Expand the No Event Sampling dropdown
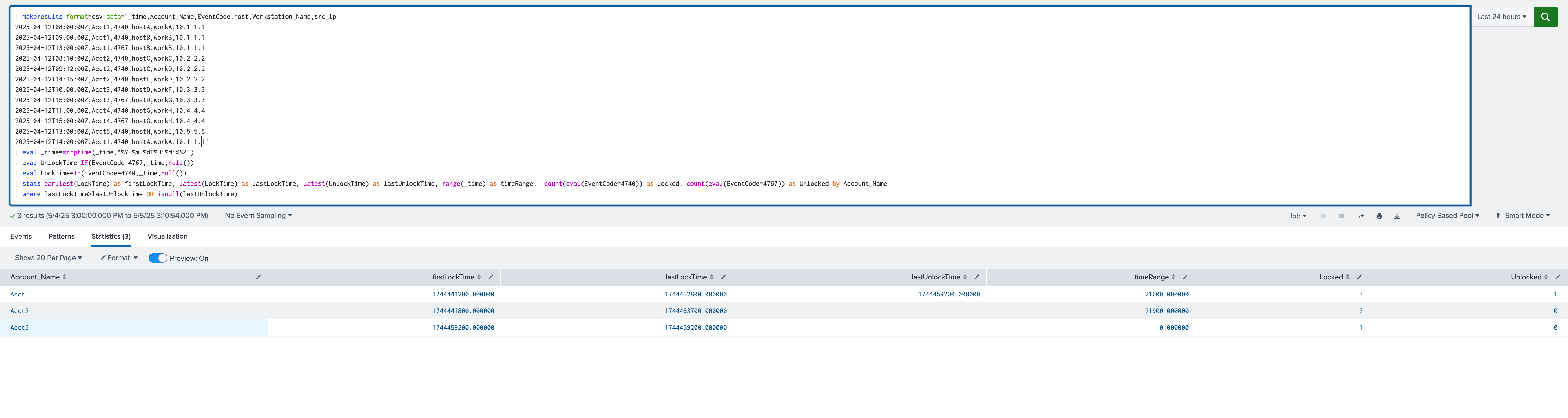The width and height of the screenshot is (1568, 418). [258, 216]
